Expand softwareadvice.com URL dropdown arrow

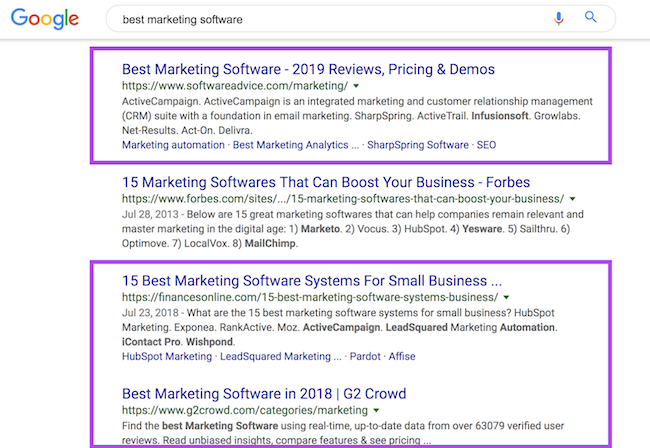click(x=357, y=87)
